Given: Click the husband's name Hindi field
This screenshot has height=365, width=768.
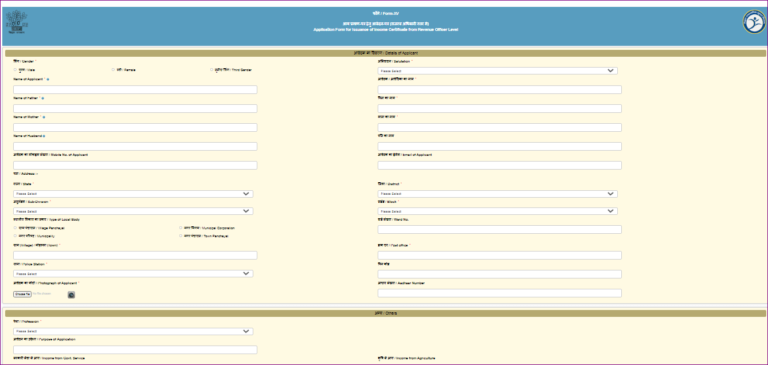Looking at the screenshot, I should (500, 146).
